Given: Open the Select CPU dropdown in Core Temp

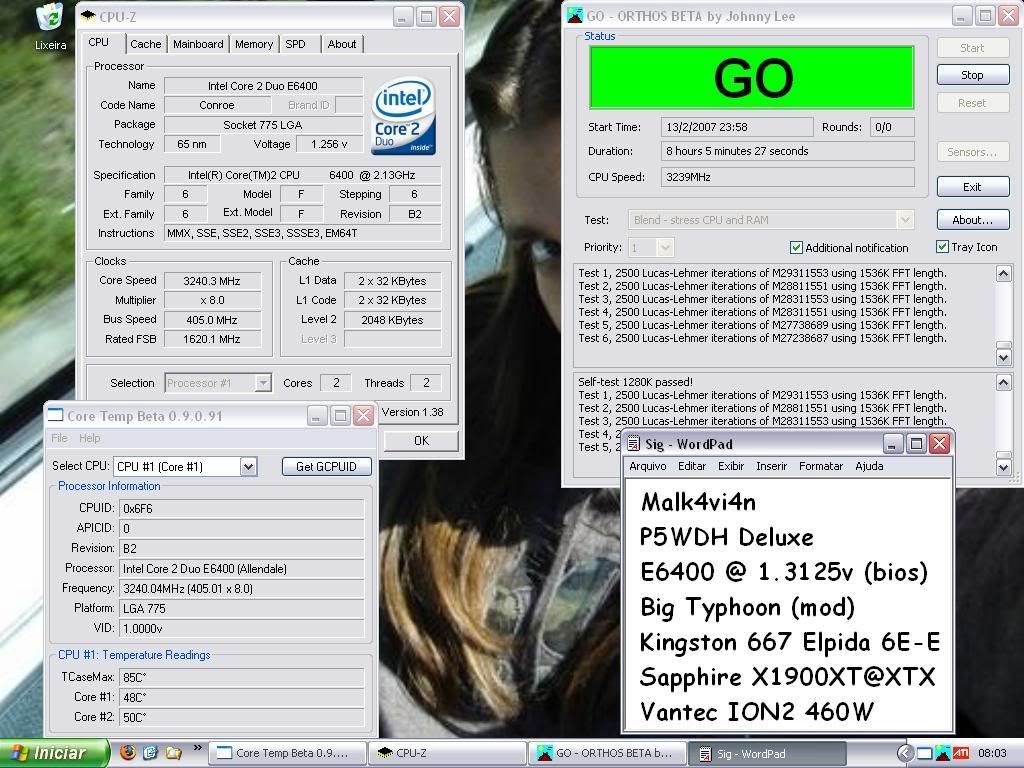Looking at the screenshot, I should (x=248, y=466).
